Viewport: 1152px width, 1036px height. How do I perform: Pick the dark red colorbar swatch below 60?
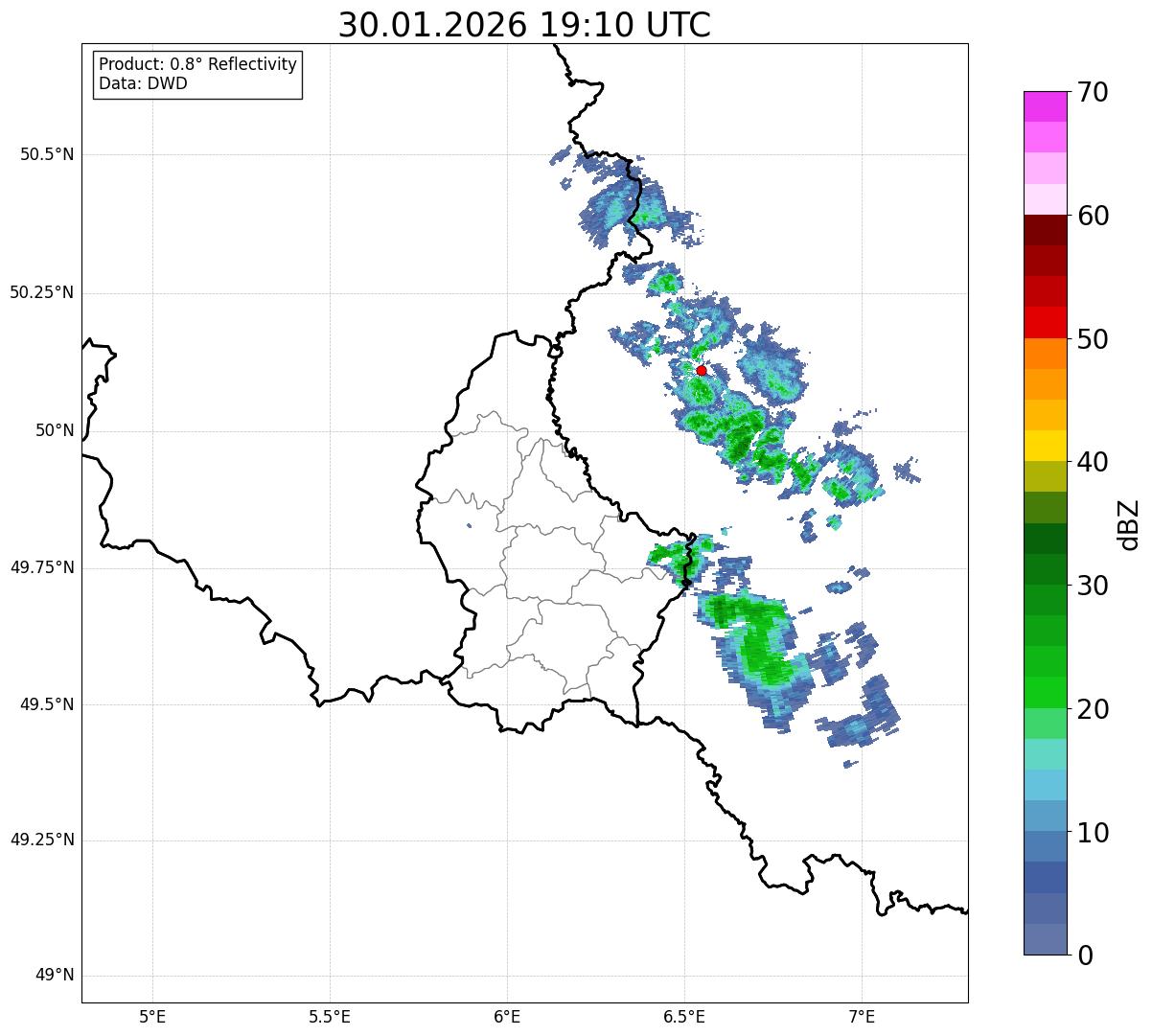click(x=1045, y=230)
